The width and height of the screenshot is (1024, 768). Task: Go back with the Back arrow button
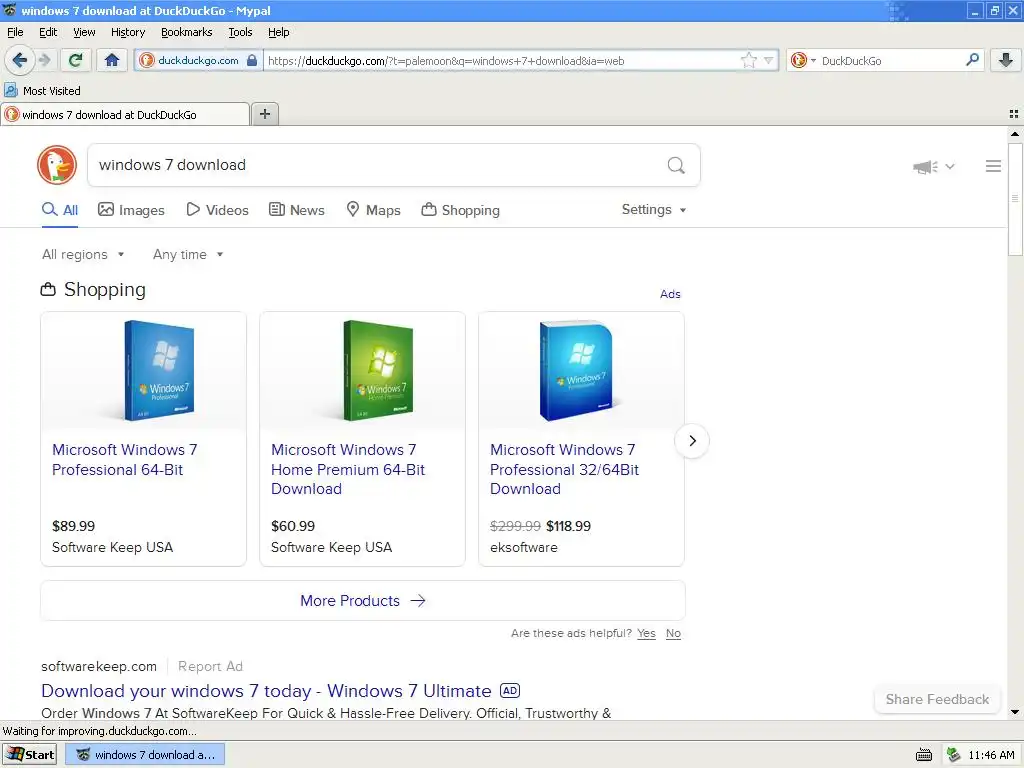point(20,61)
